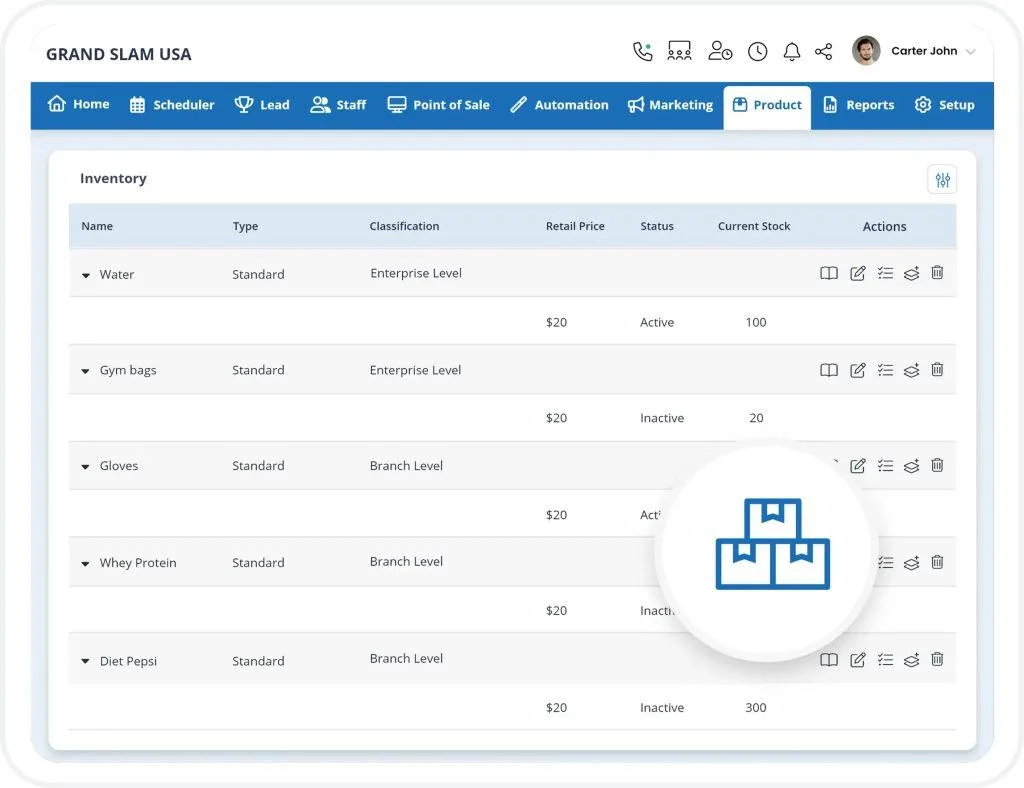This screenshot has width=1024, height=788.
Task: Collapse the Water row
Action: click(86, 276)
